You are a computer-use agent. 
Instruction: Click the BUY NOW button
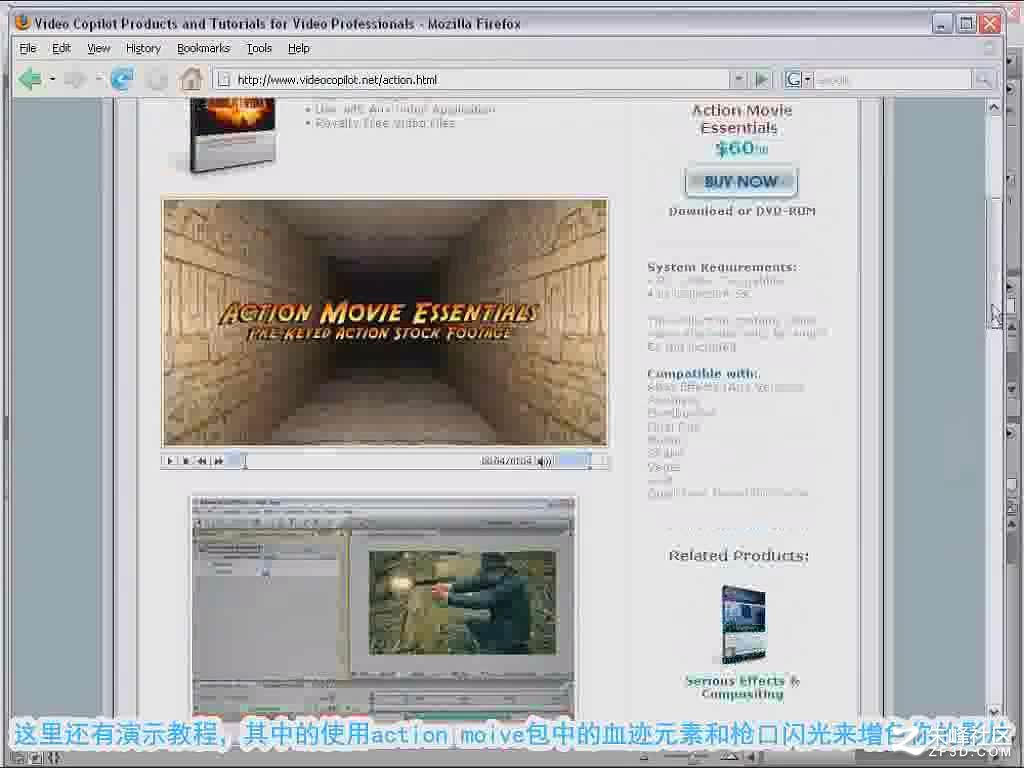[x=741, y=182]
